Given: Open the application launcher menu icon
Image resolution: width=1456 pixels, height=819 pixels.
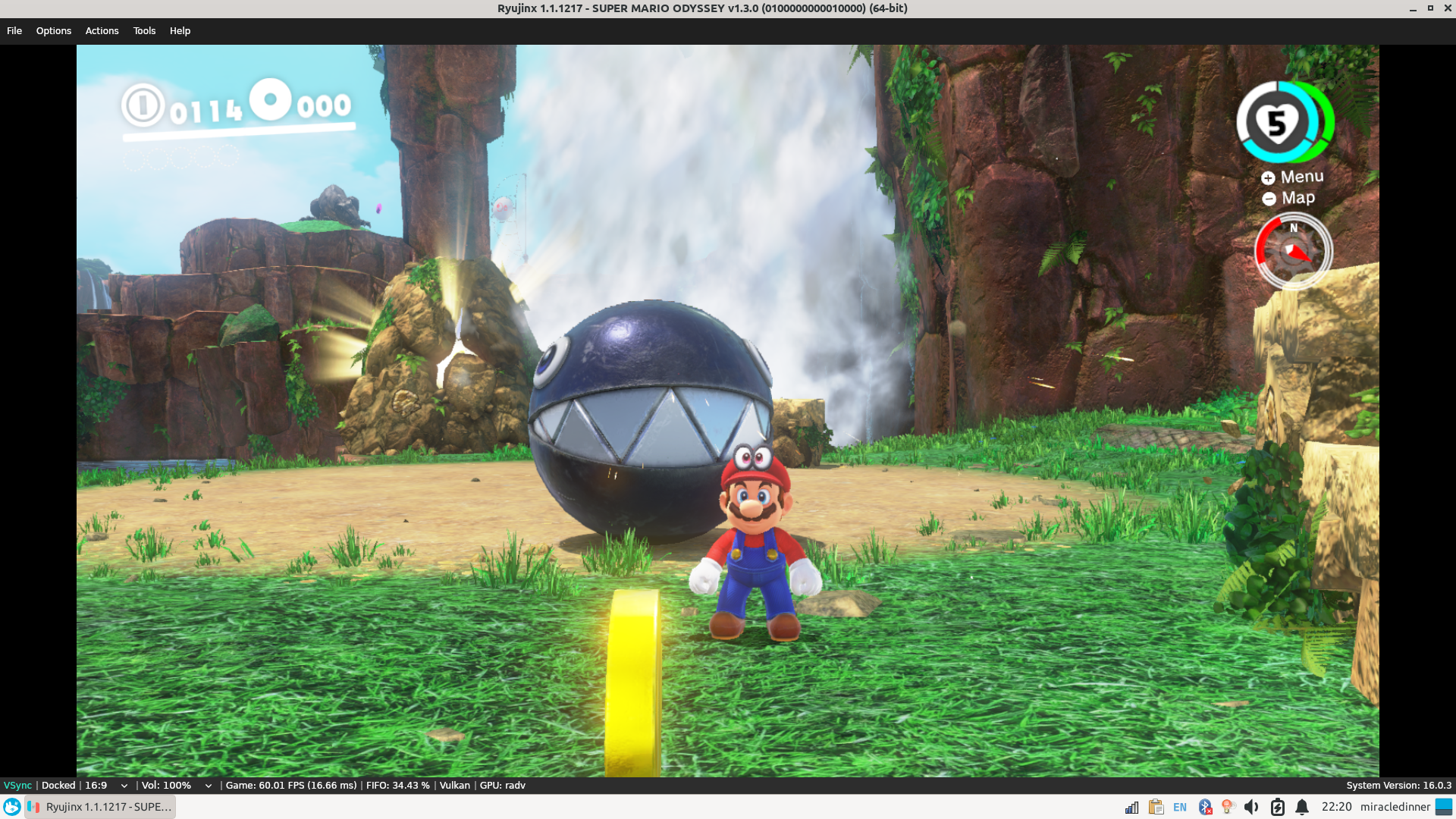Looking at the screenshot, I should 12,807.
